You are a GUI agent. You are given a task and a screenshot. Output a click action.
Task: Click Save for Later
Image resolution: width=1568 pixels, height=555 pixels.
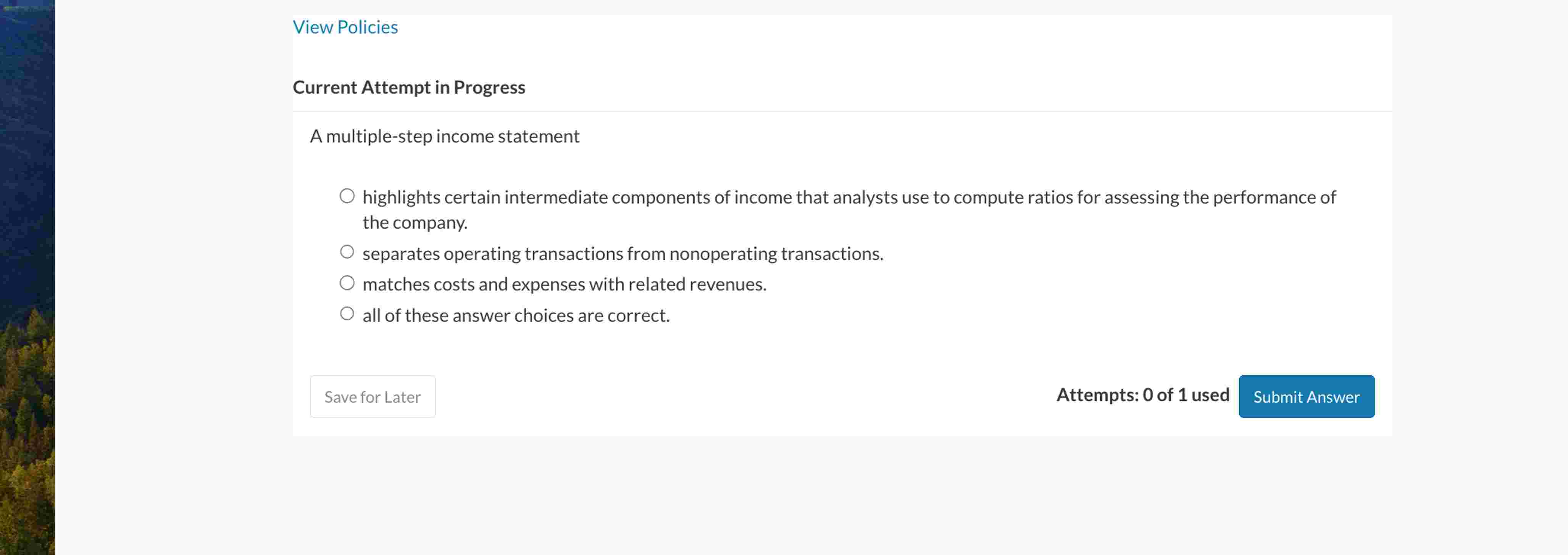373,396
